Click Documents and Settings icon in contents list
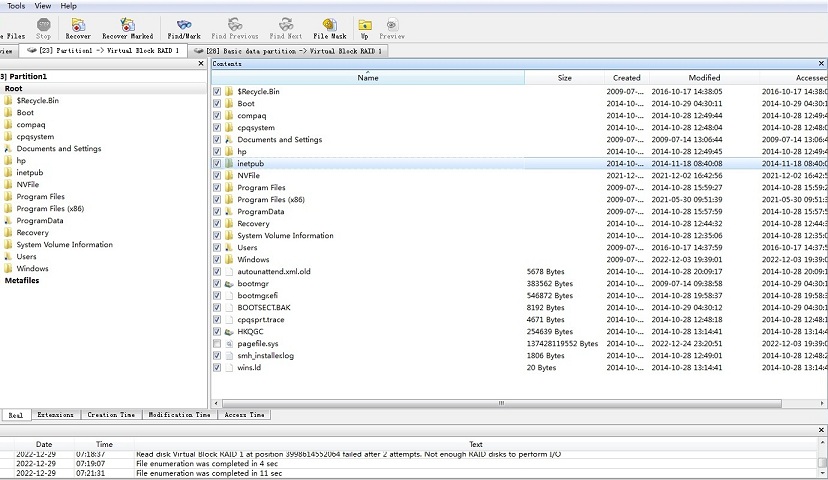 pyautogui.click(x=229, y=139)
